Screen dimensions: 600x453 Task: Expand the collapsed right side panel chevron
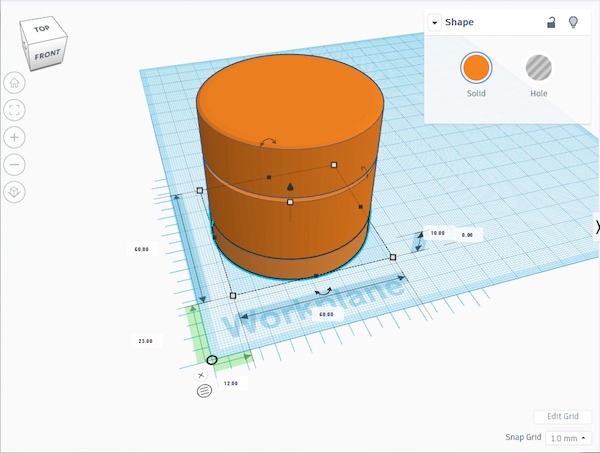click(x=596, y=228)
